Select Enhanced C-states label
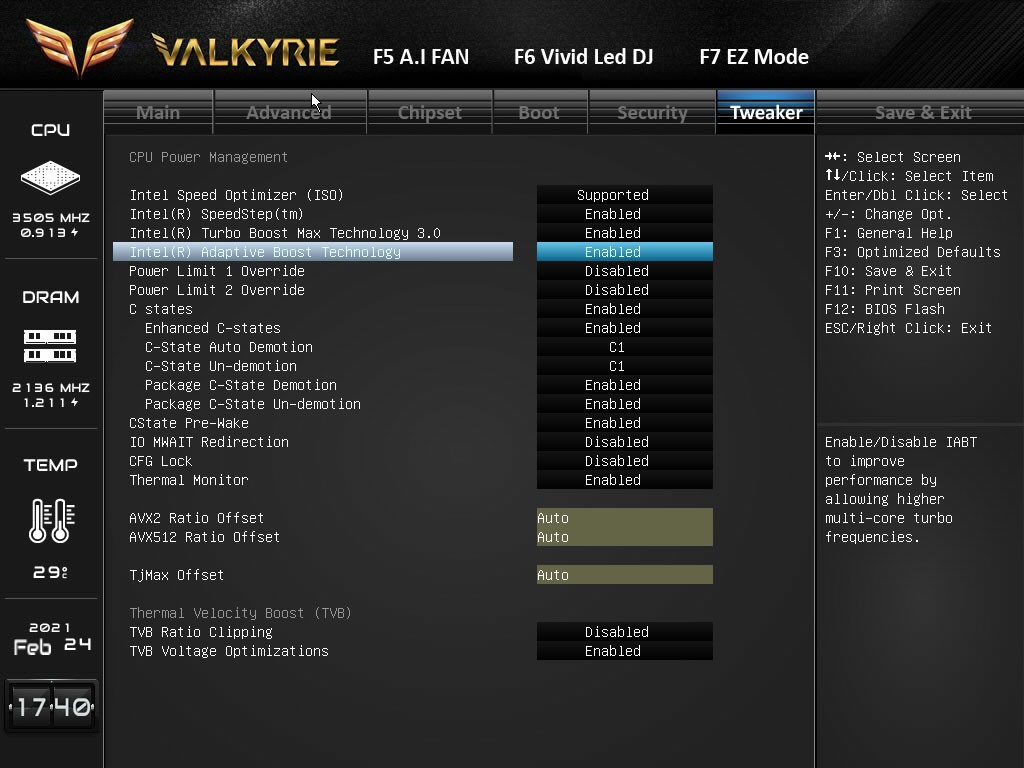The width and height of the screenshot is (1024, 768). pyautogui.click(x=213, y=328)
